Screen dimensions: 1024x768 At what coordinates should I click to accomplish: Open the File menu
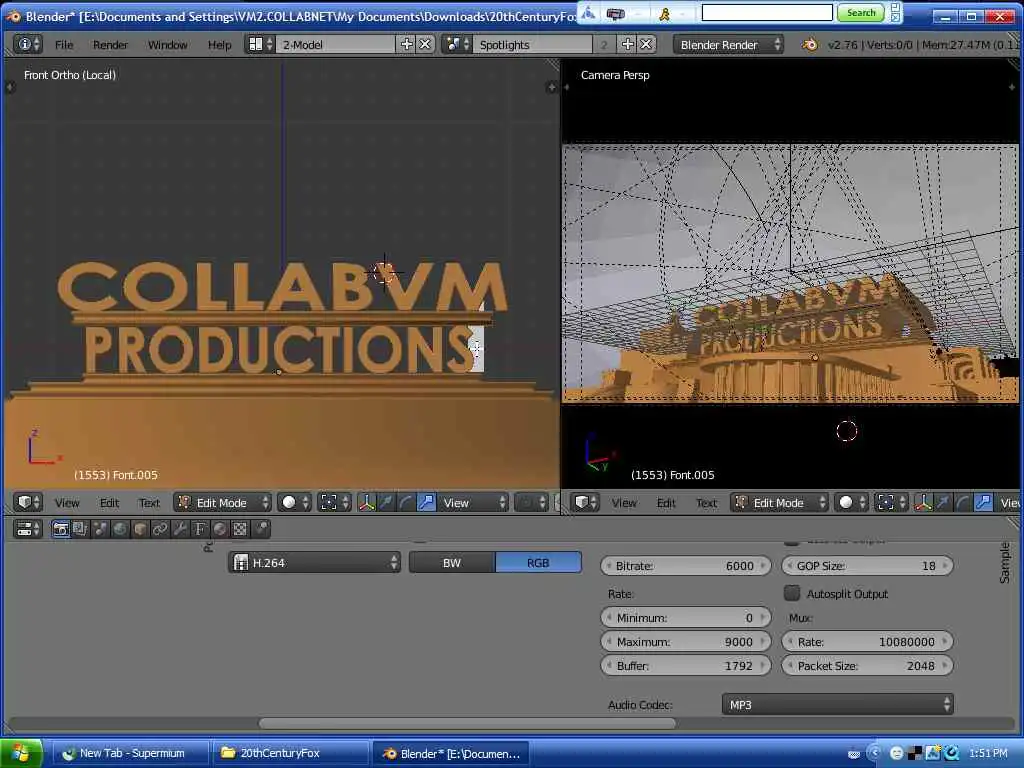[64, 44]
